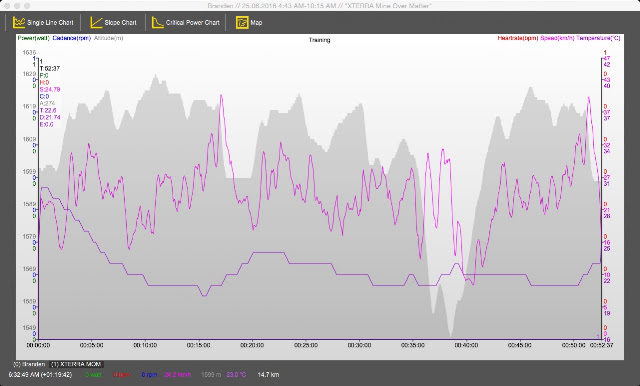640x386 pixels.
Task: Close the window with the title-bar button
Action: click(x=7, y=6)
